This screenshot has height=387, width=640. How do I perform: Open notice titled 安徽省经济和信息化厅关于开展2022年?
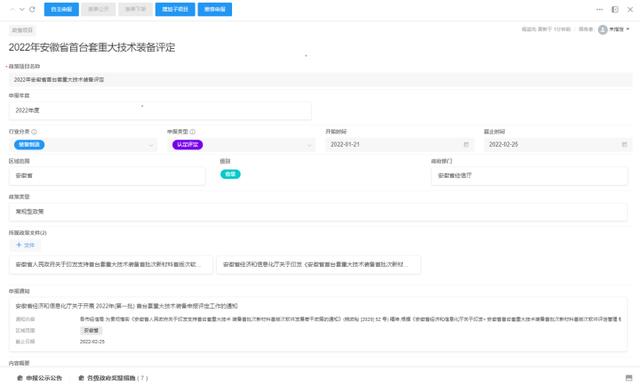pyautogui.click(x=127, y=306)
